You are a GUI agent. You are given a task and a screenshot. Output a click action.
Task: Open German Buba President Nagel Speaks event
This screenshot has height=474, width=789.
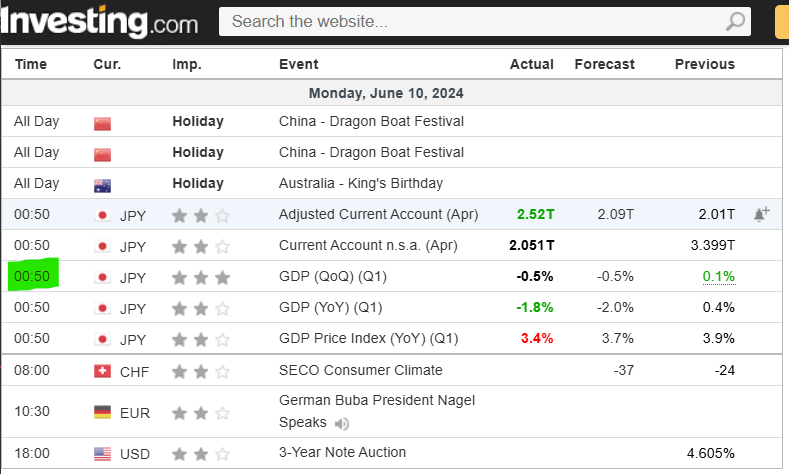pos(376,401)
